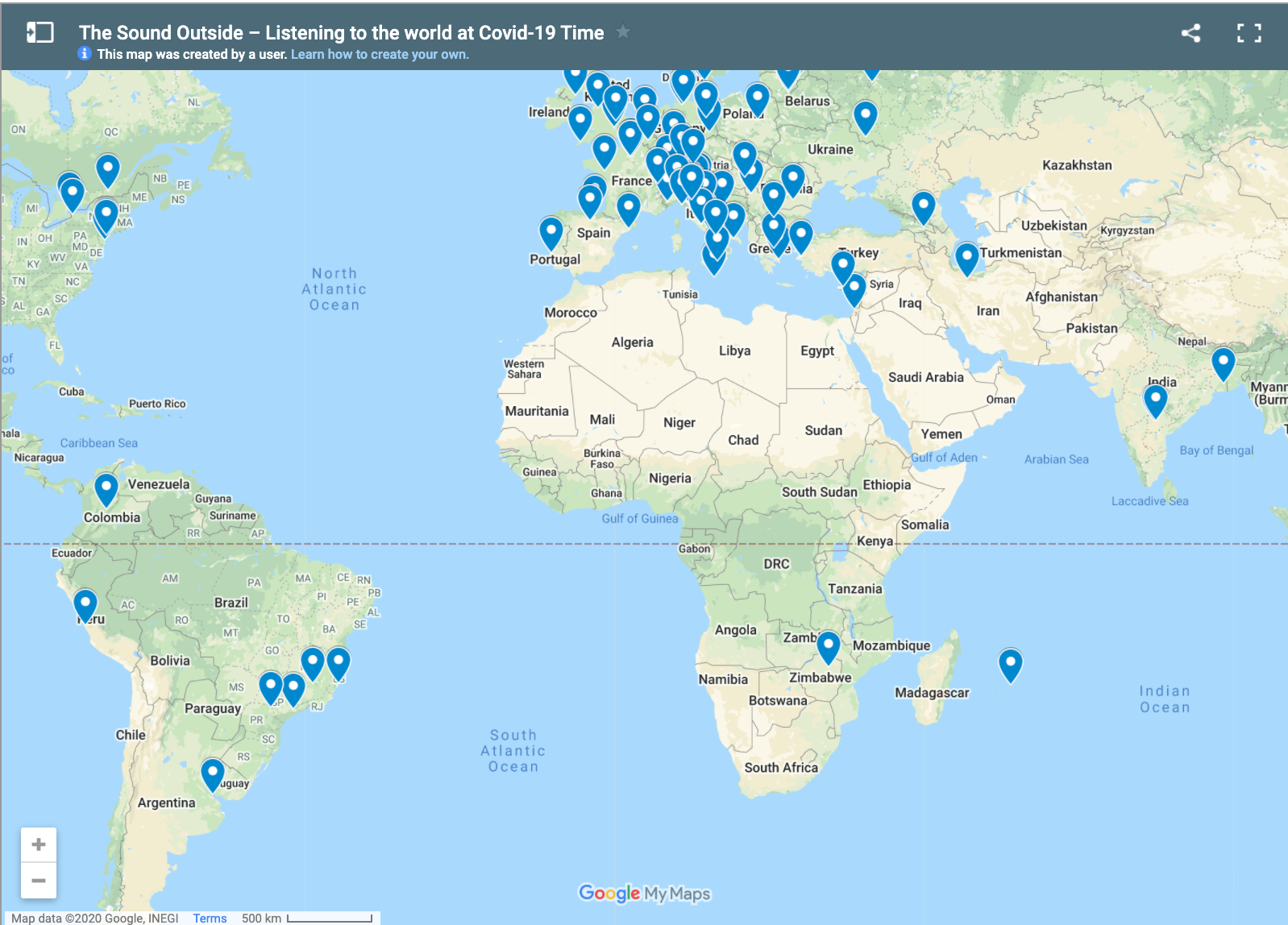Click the pin near Uruguay
Viewport: 1288px width, 925px height.
[x=213, y=773]
